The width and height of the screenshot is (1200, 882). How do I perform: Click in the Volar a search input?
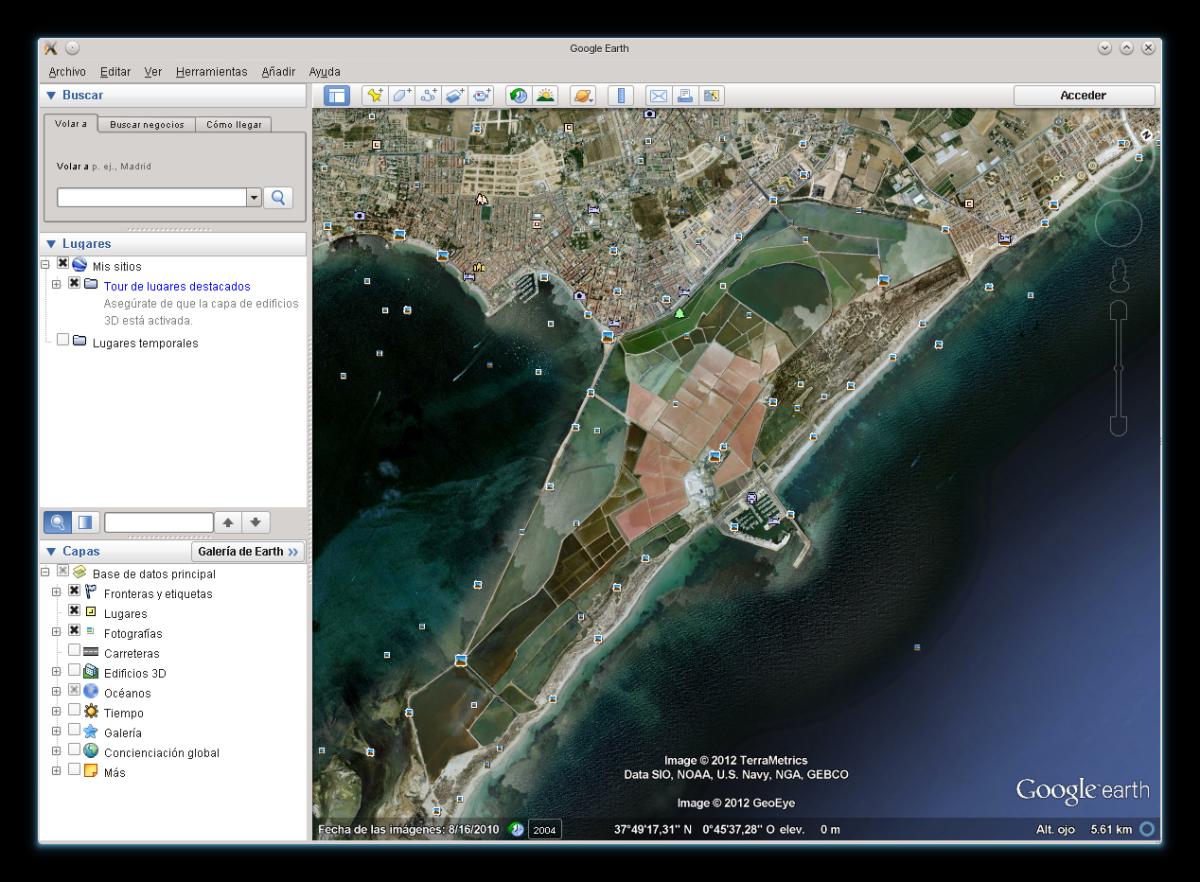pyautogui.click(x=152, y=197)
